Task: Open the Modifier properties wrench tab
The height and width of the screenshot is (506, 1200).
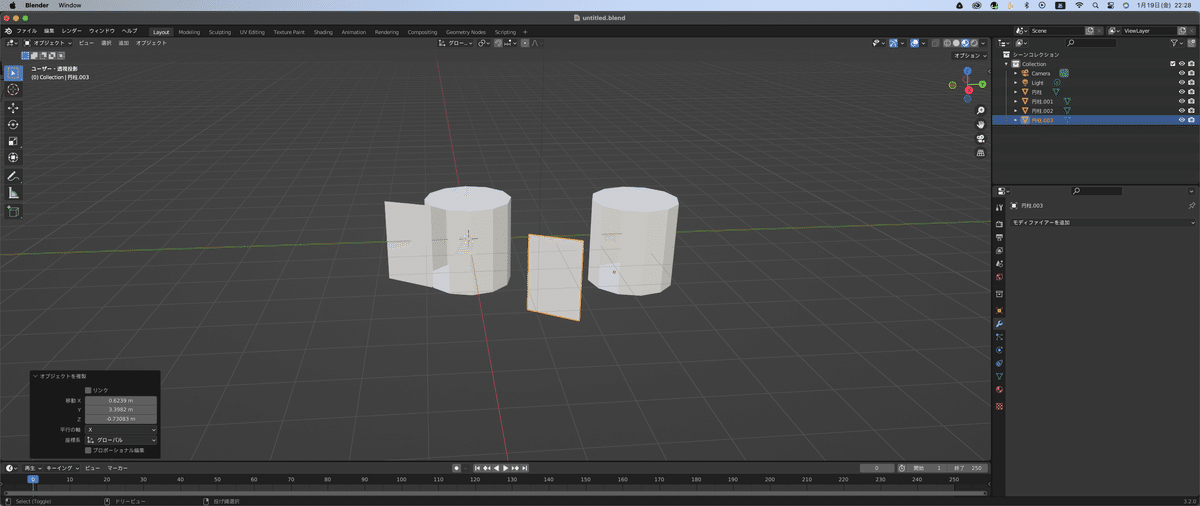Action: pyautogui.click(x=999, y=324)
